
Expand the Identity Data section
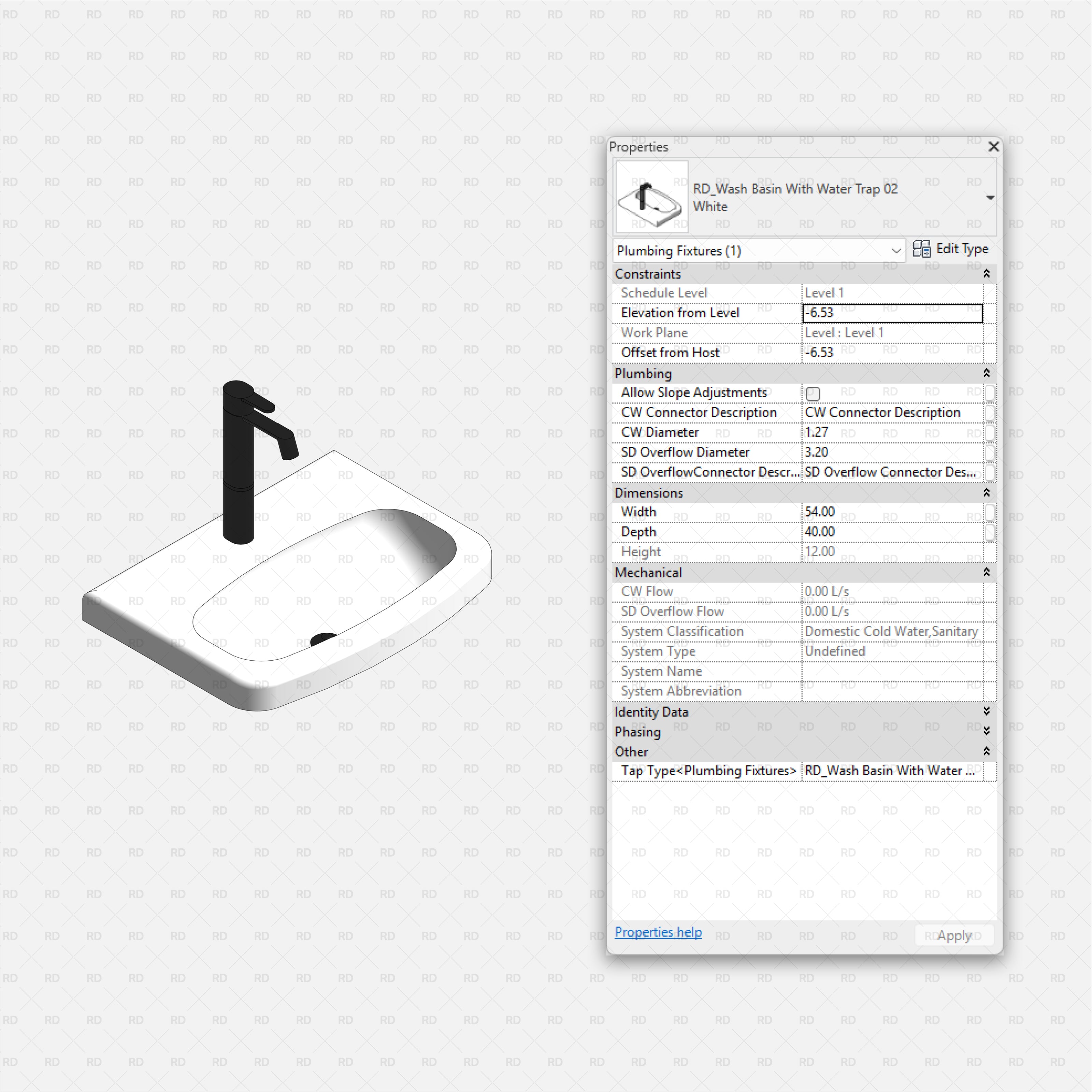click(x=987, y=712)
